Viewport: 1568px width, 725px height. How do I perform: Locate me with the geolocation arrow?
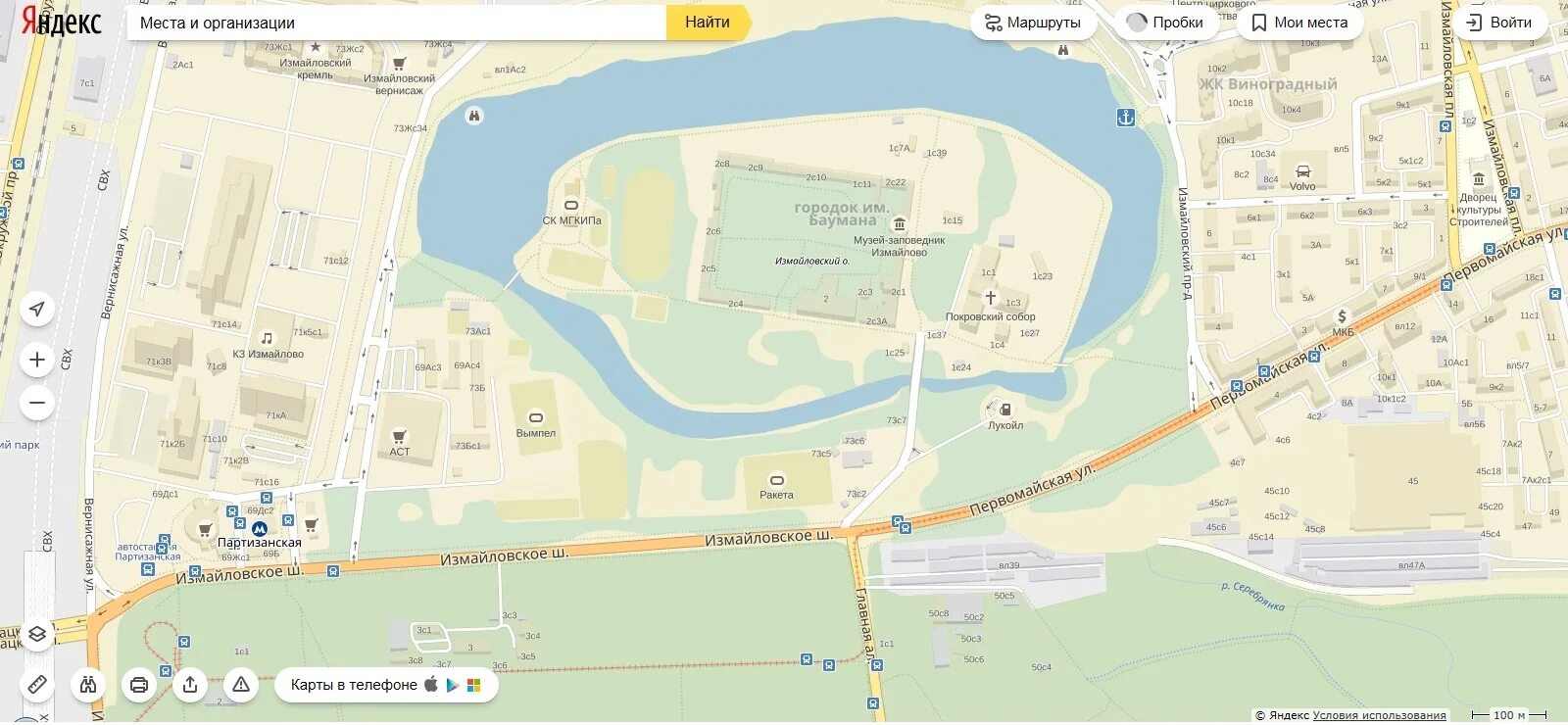(37, 310)
